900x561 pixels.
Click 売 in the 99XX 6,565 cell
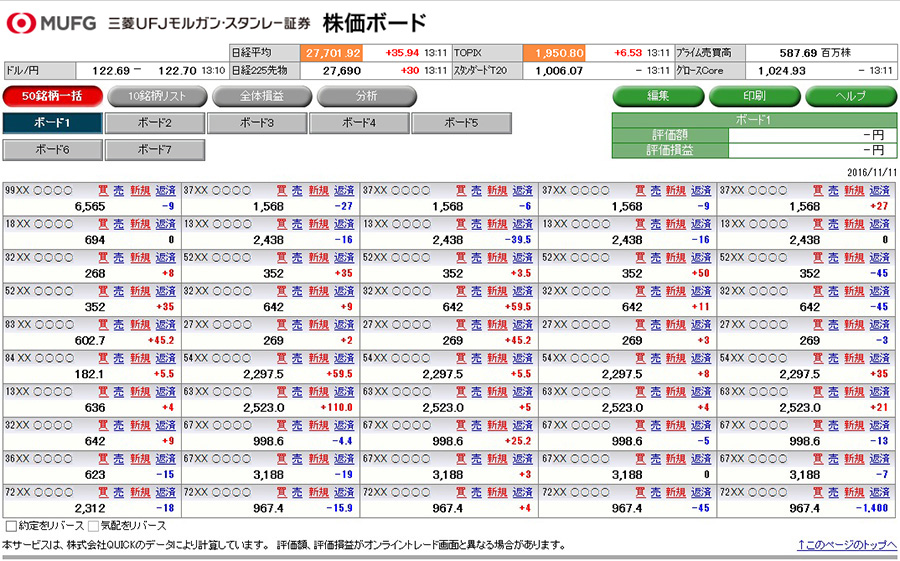click(118, 191)
